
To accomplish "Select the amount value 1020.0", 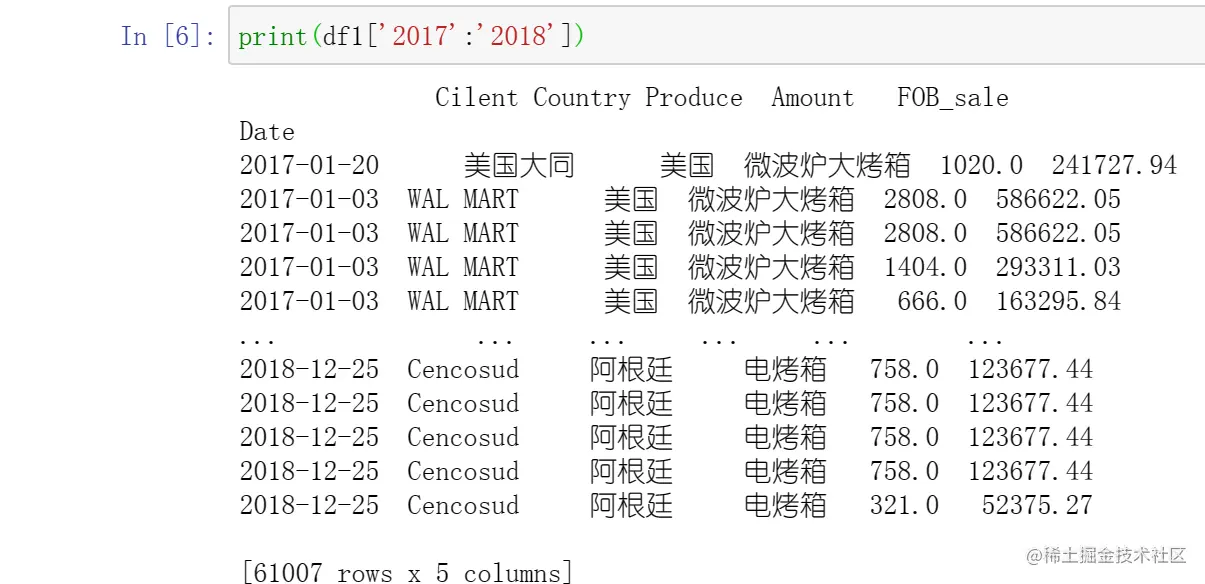I will click(981, 166).
